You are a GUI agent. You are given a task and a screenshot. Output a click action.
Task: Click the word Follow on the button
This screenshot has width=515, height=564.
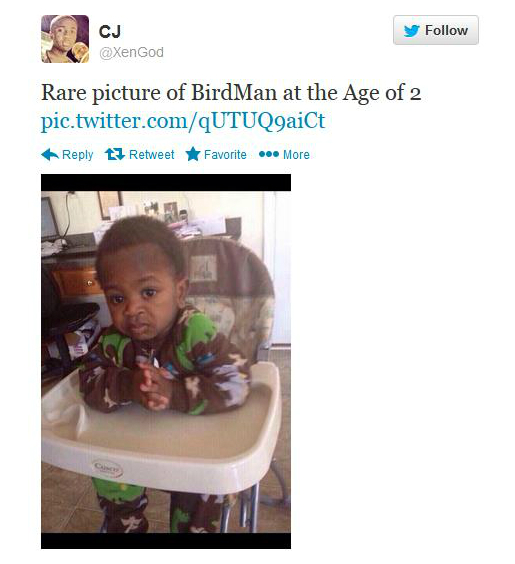coord(446,31)
